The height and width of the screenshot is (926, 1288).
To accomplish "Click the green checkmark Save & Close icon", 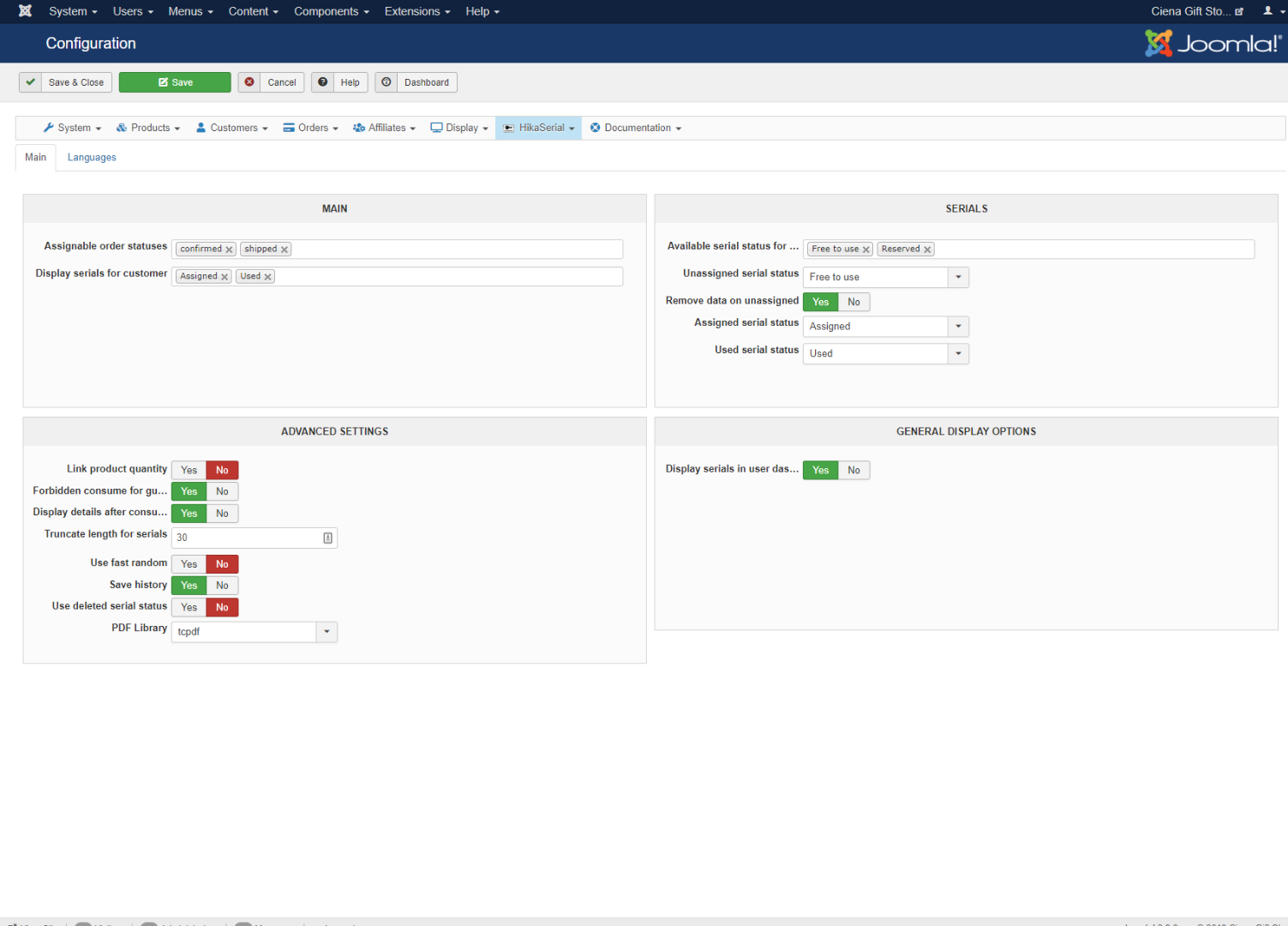I will click(x=31, y=82).
